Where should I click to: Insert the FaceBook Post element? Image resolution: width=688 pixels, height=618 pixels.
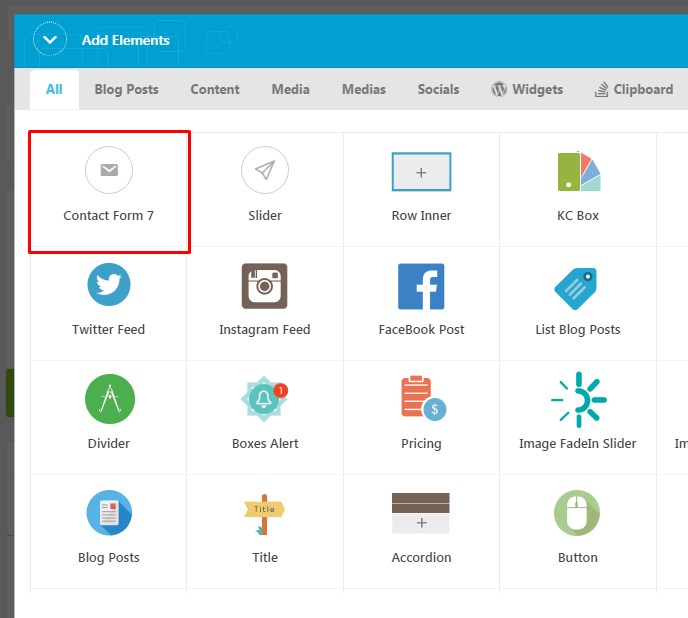(421, 286)
